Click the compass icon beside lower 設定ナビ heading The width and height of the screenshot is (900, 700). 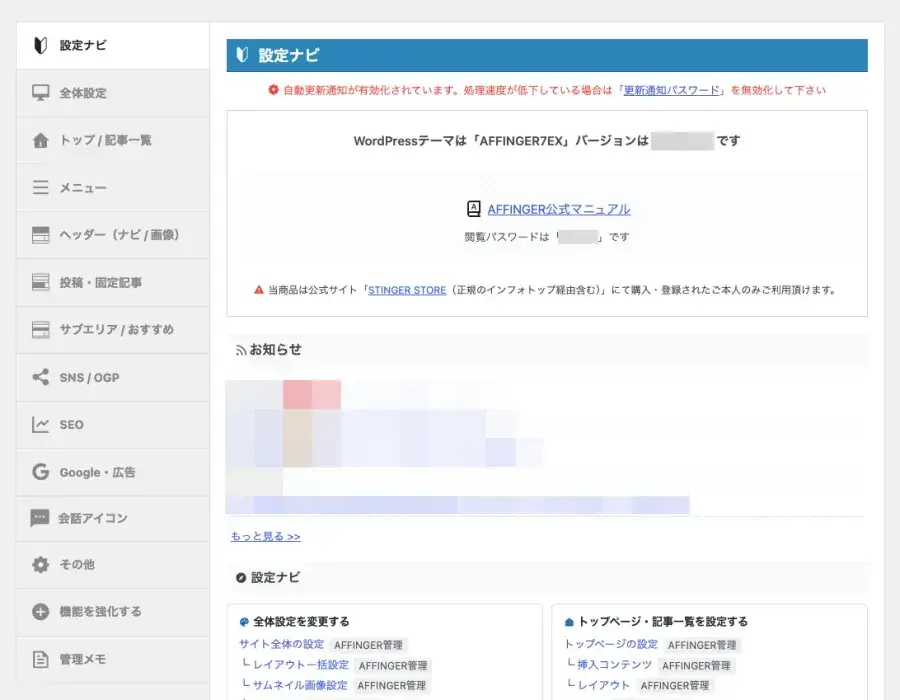point(241,578)
